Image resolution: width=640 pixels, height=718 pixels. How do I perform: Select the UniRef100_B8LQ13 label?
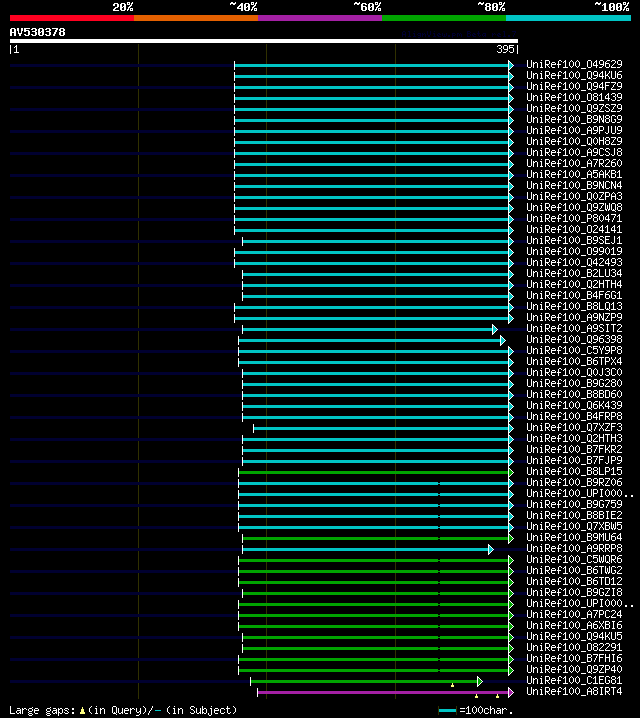(x=574, y=306)
